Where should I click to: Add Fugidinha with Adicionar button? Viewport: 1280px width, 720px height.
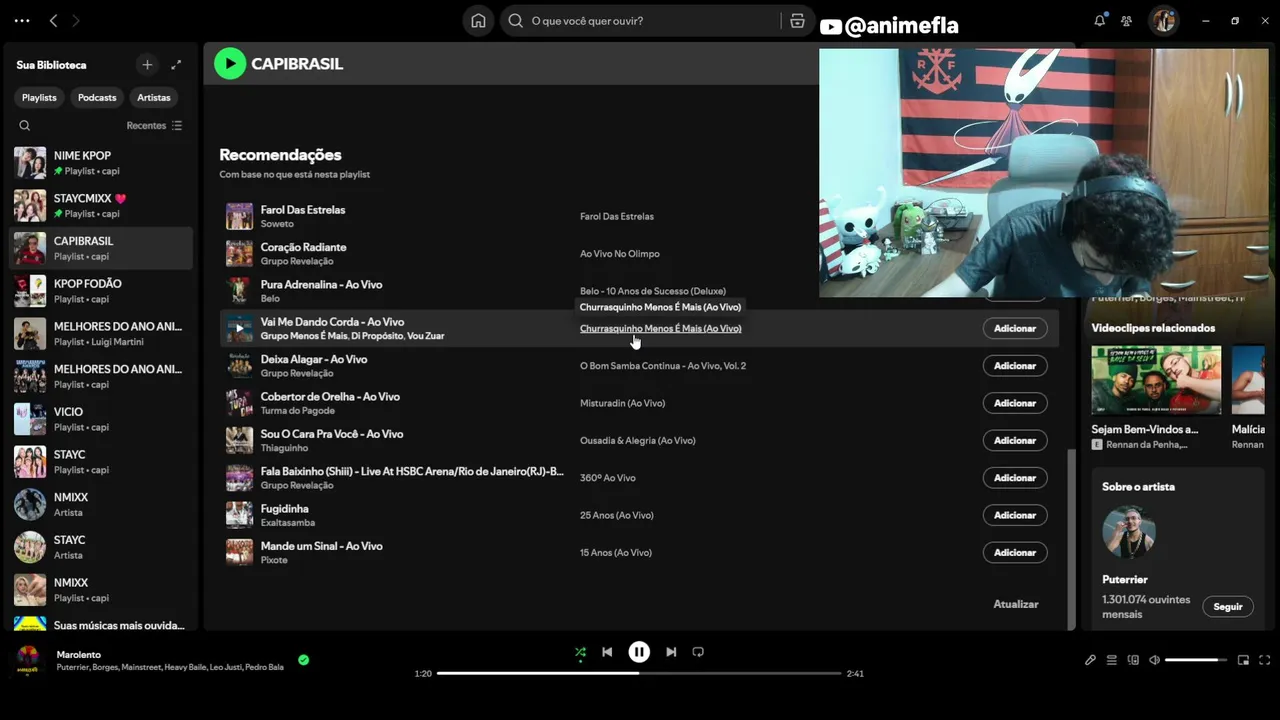pyautogui.click(x=1015, y=515)
